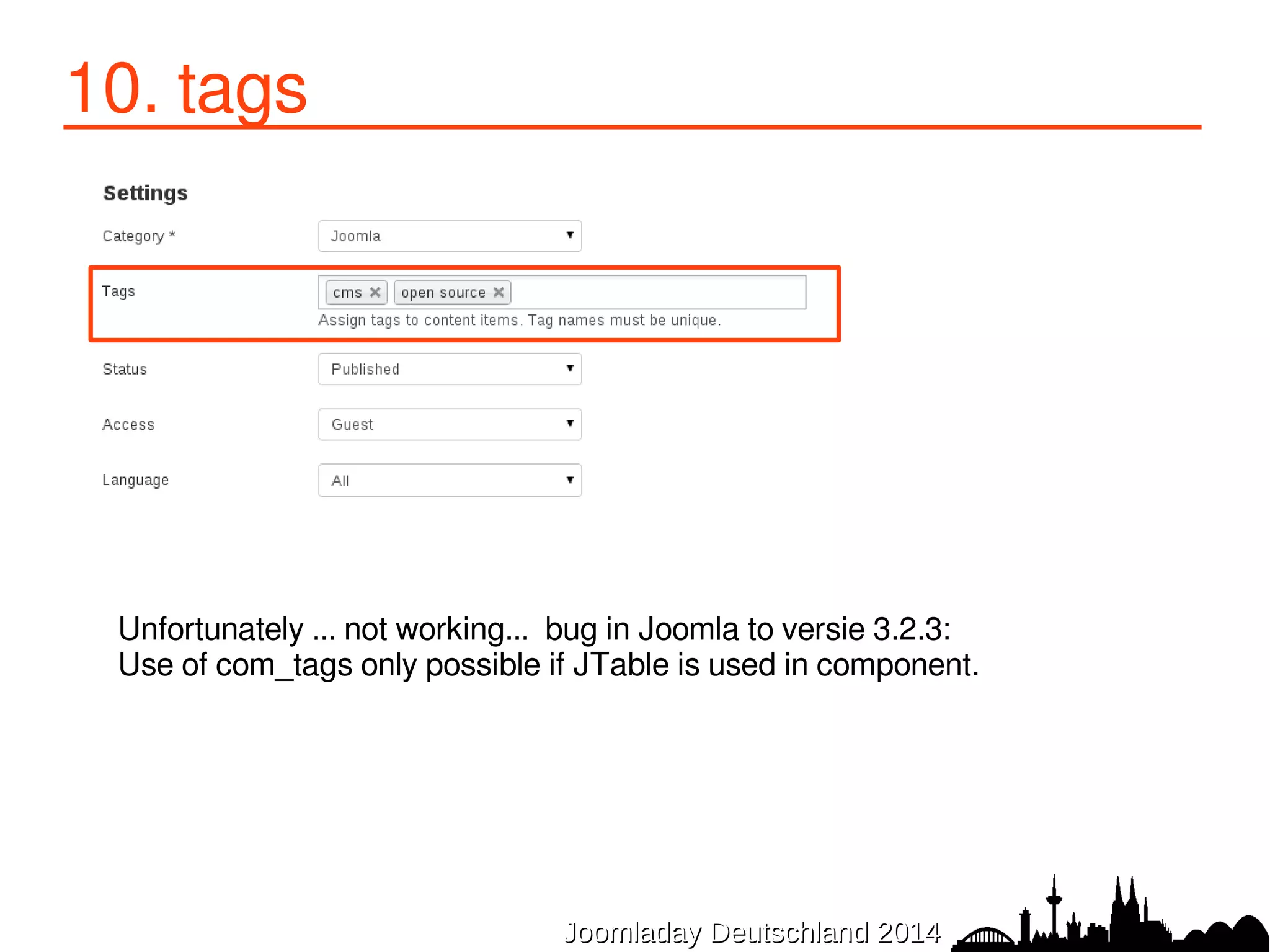Click the Settings heading
The image size is (1270, 952).
[145, 193]
